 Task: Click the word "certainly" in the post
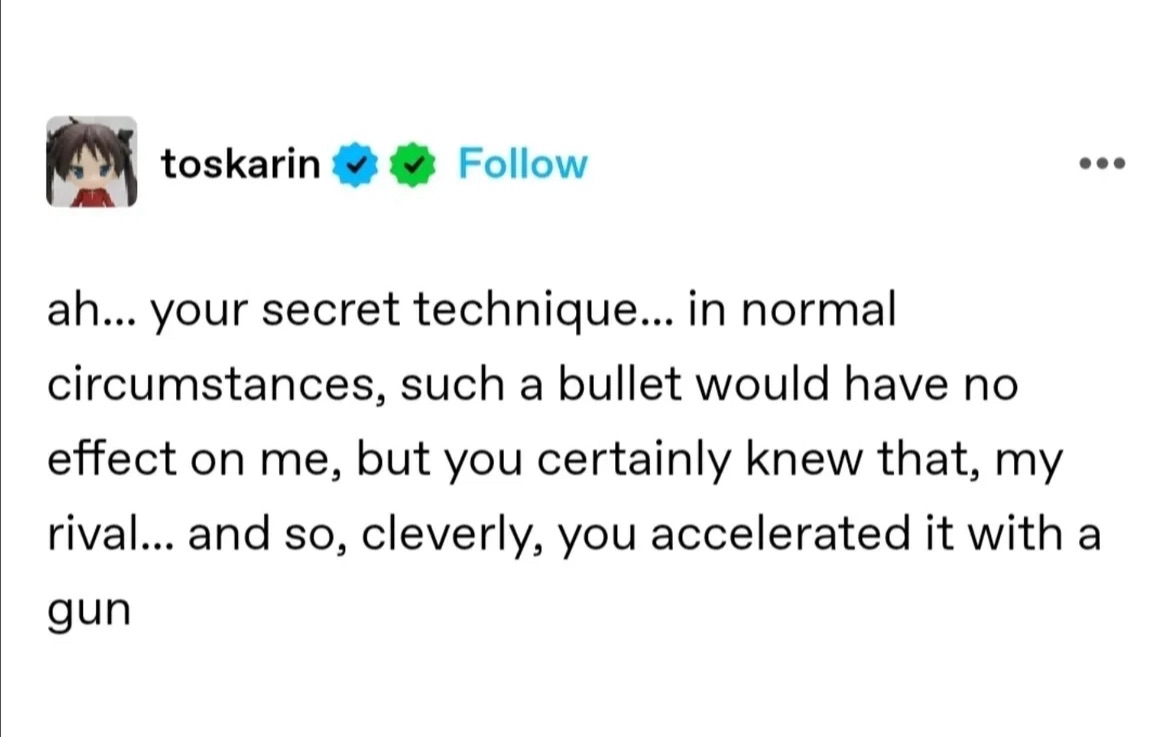(x=634, y=460)
